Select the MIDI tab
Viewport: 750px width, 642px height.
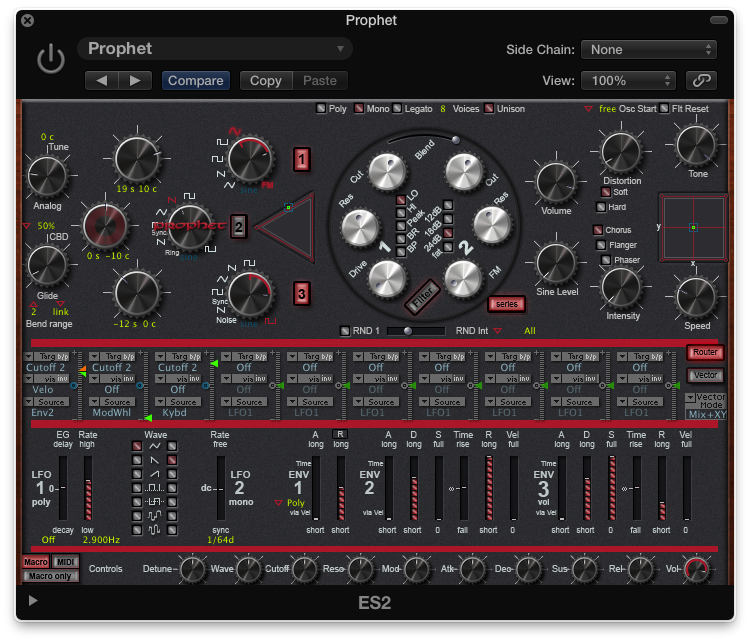point(66,562)
